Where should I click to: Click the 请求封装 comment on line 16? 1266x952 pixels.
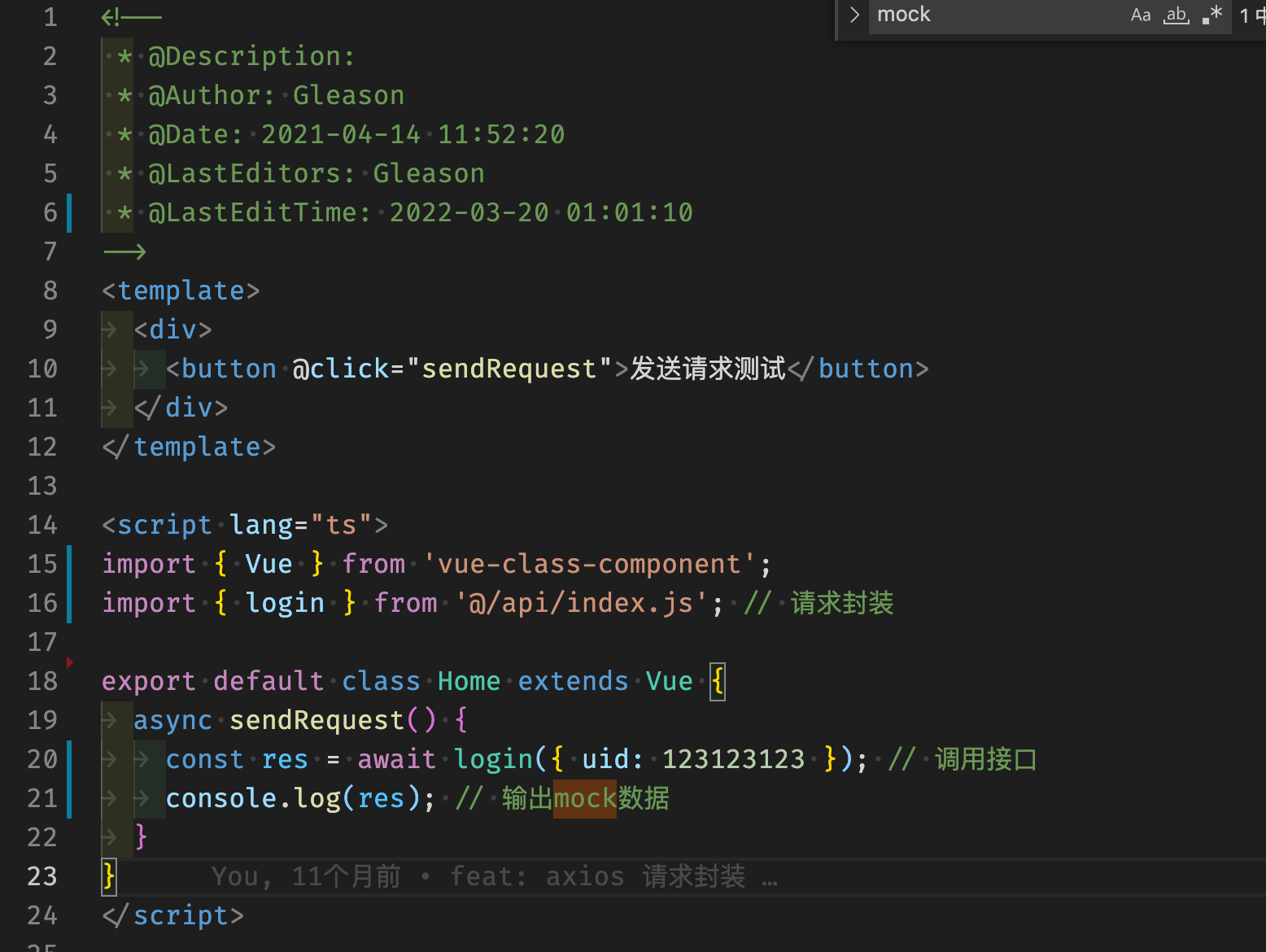click(819, 603)
